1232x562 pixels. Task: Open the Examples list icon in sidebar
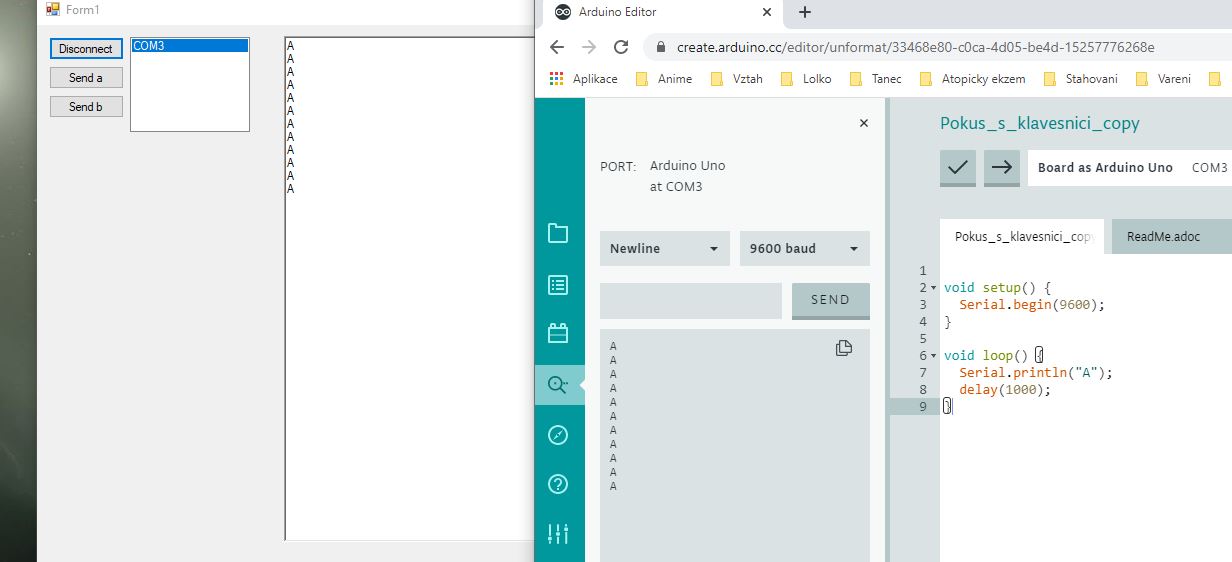tap(558, 285)
